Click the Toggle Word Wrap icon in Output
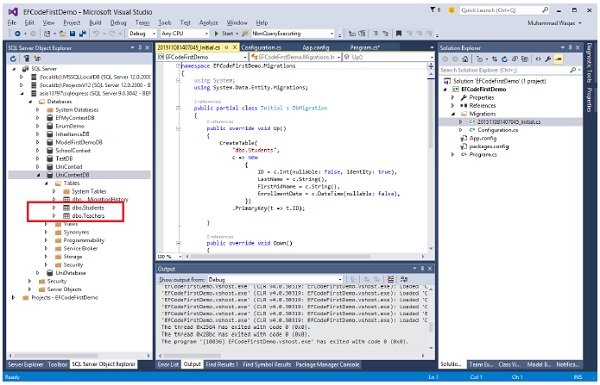 click(403, 279)
